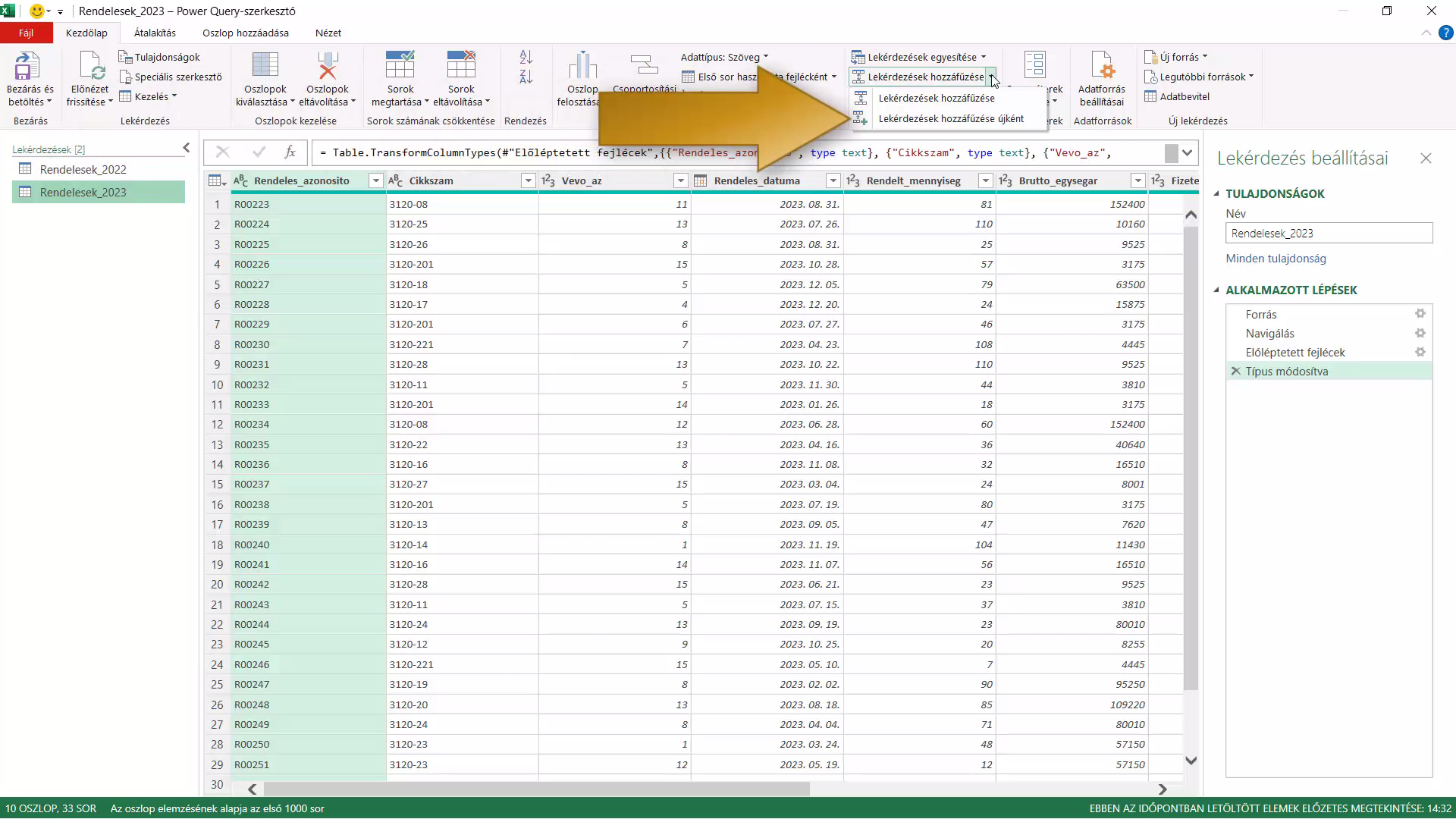Choose Lekérdezések hozzáfűzése újként menu entry
This screenshot has width=1456, height=819.
click(x=950, y=118)
